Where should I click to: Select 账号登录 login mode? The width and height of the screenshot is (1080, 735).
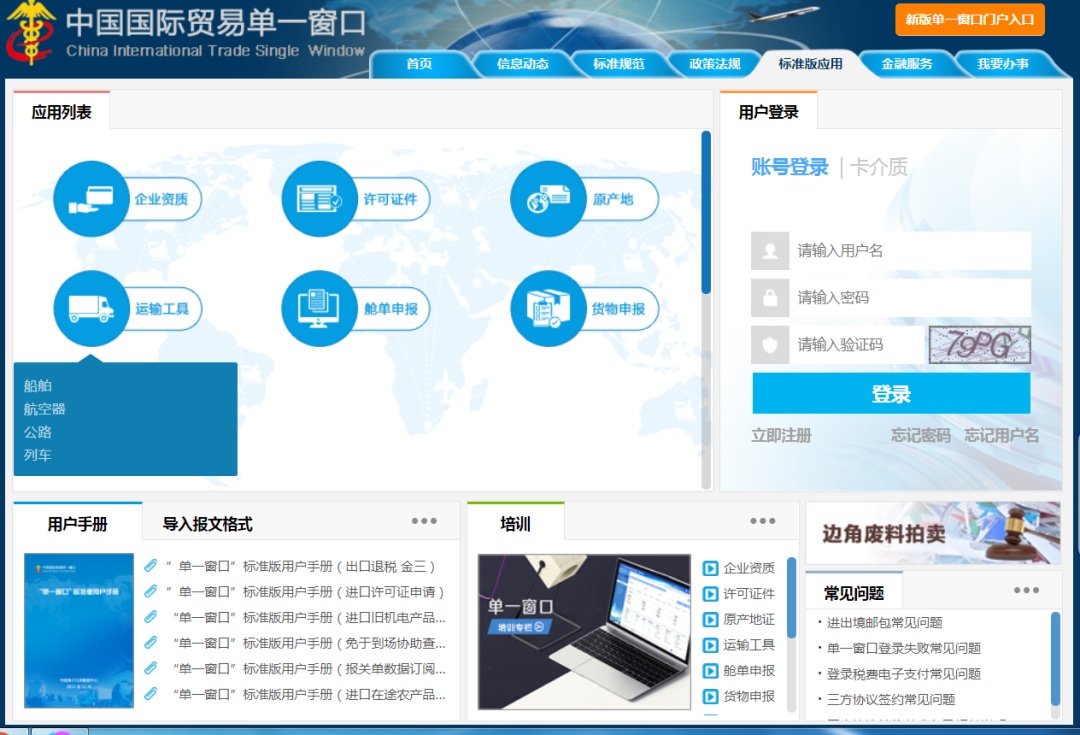(x=789, y=168)
